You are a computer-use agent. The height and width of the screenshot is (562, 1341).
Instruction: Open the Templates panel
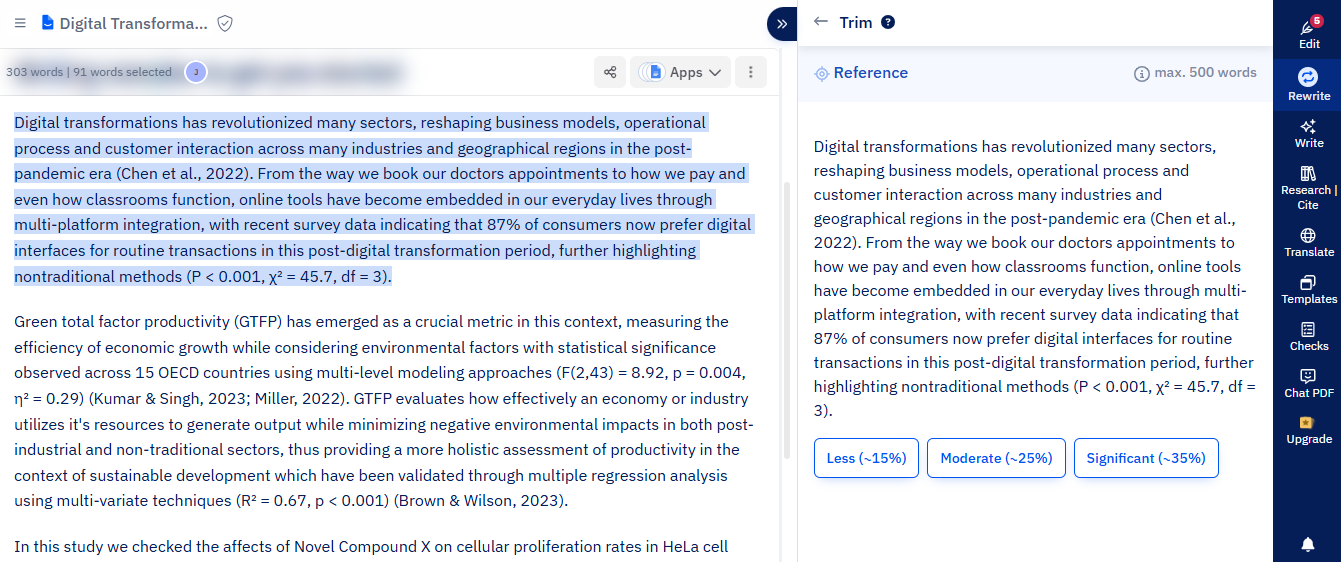(1309, 290)
